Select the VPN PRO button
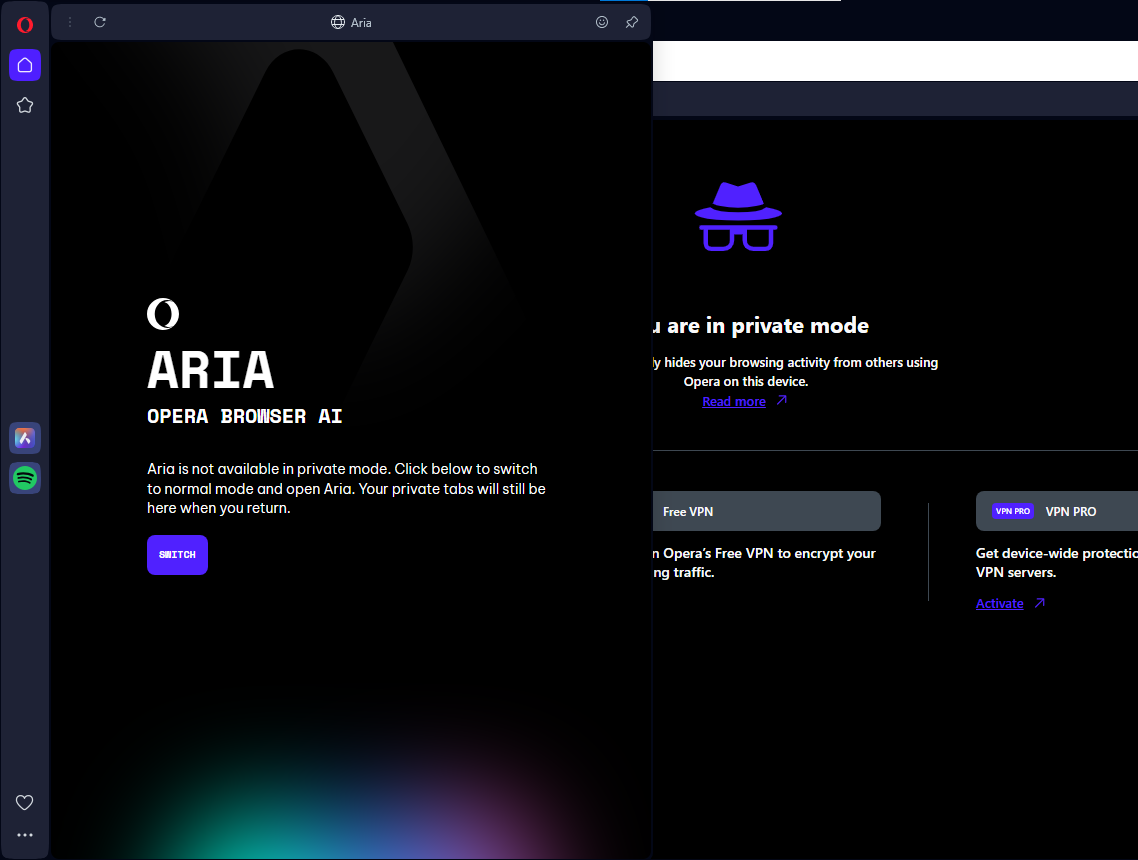 coord(1055,511)
